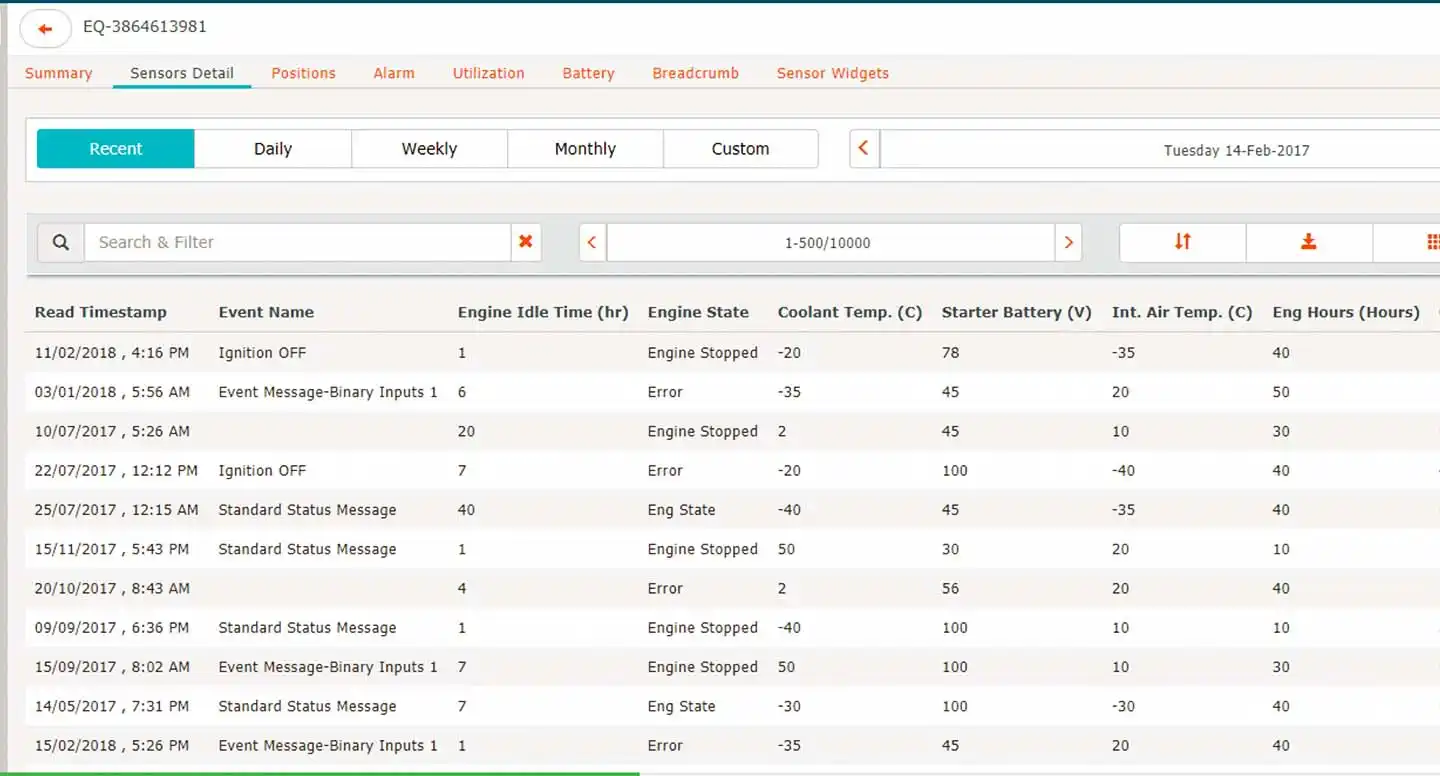The image size is (1440, 776).
Task: Sort by Eng Hours (Hours) header
Action: pyautogui.click(x=1346, y=312)
